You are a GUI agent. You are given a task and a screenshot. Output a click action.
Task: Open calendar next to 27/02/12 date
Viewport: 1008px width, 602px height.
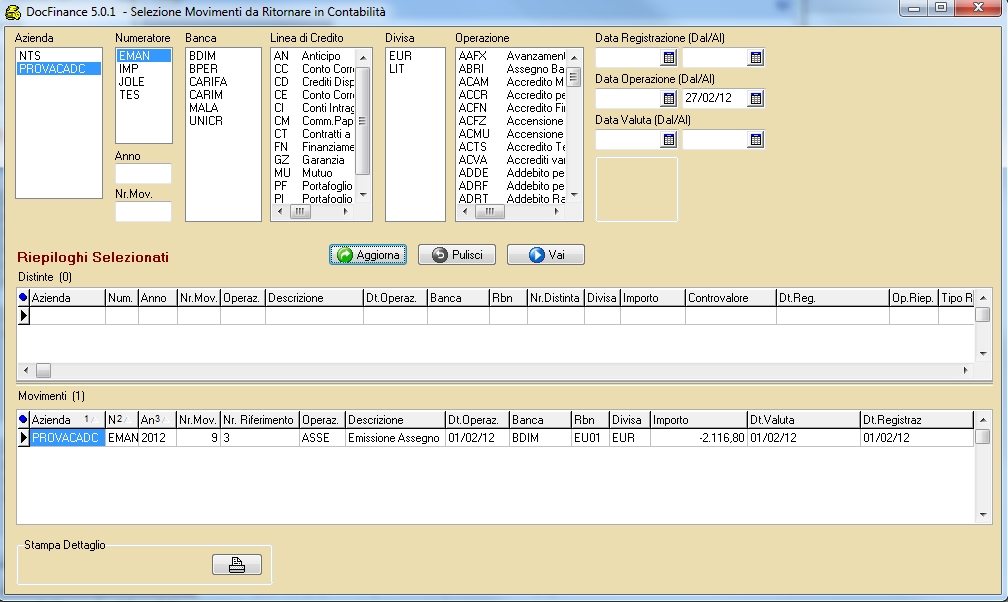click(x=756, y=99)
